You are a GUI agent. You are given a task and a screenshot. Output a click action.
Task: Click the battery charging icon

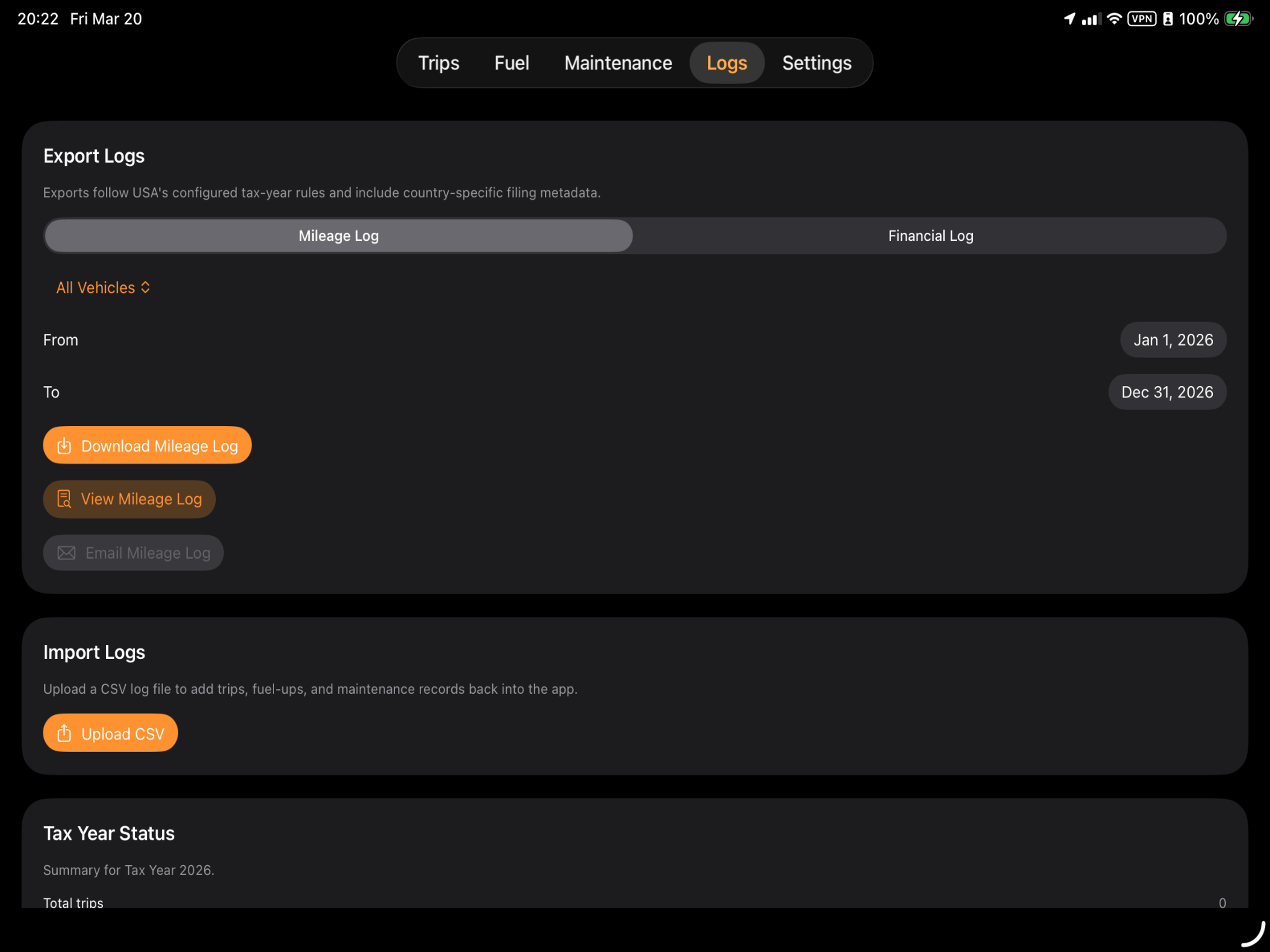coord(1238,19)
